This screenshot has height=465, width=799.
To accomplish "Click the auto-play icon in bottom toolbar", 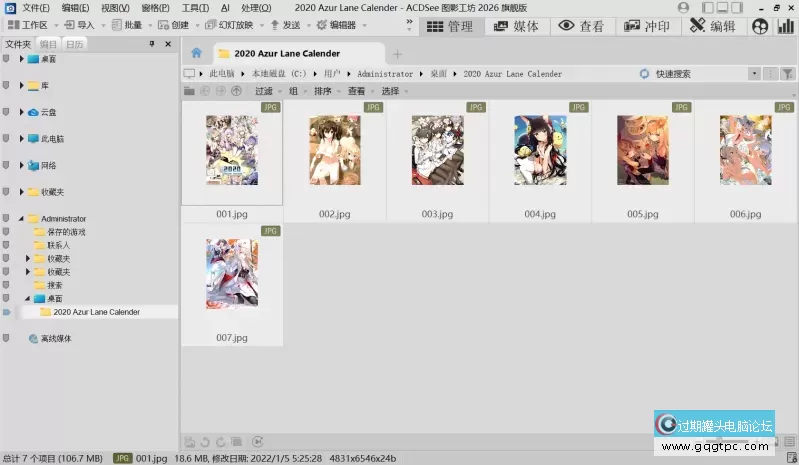I will (x=258, y=442).
